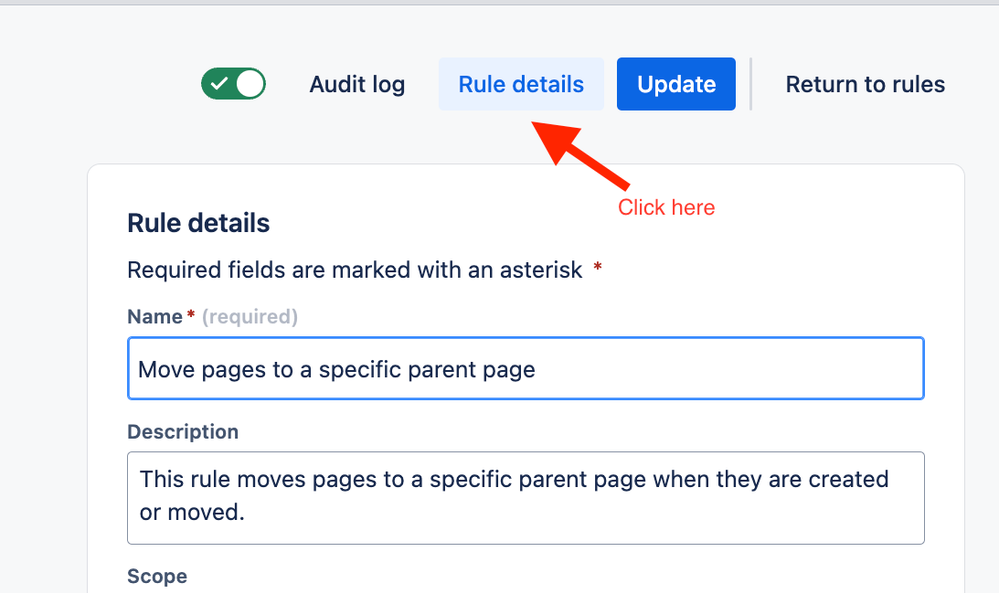The height and width of the screenshot is (593, 999).
Task: Select the Rule details button
Action: [x=521, y=84]
